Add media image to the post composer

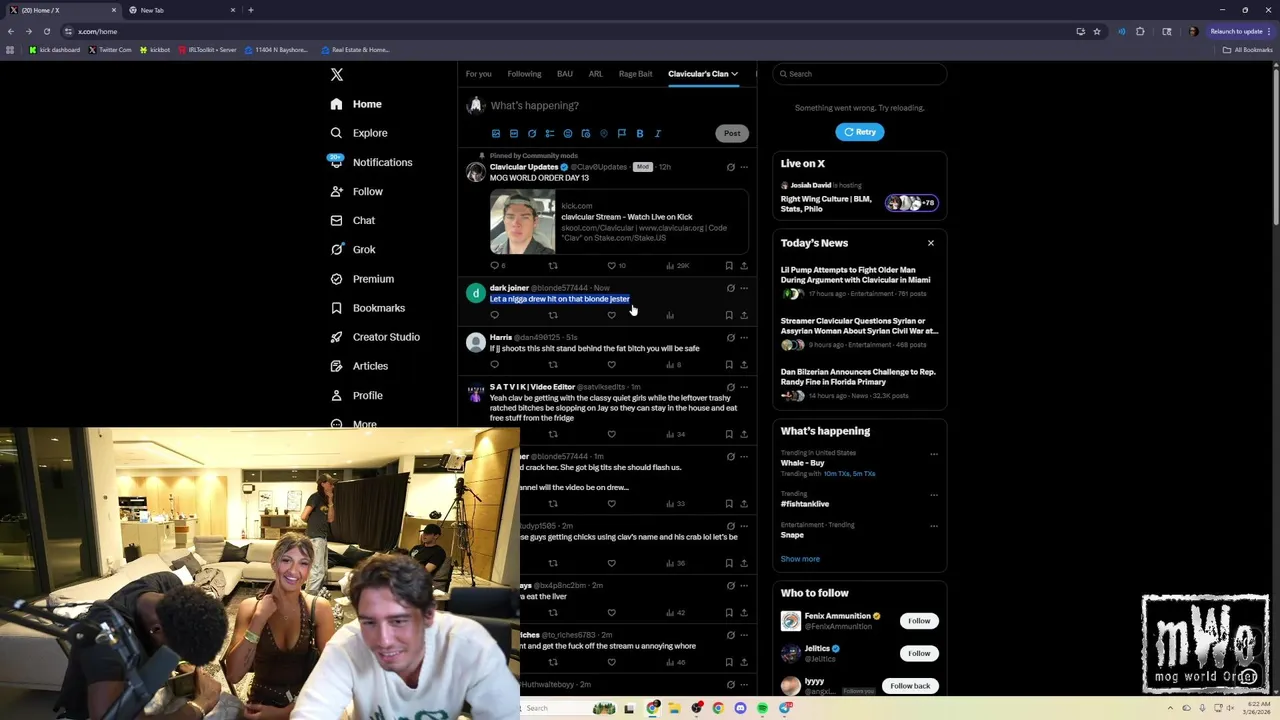(496, 133)
